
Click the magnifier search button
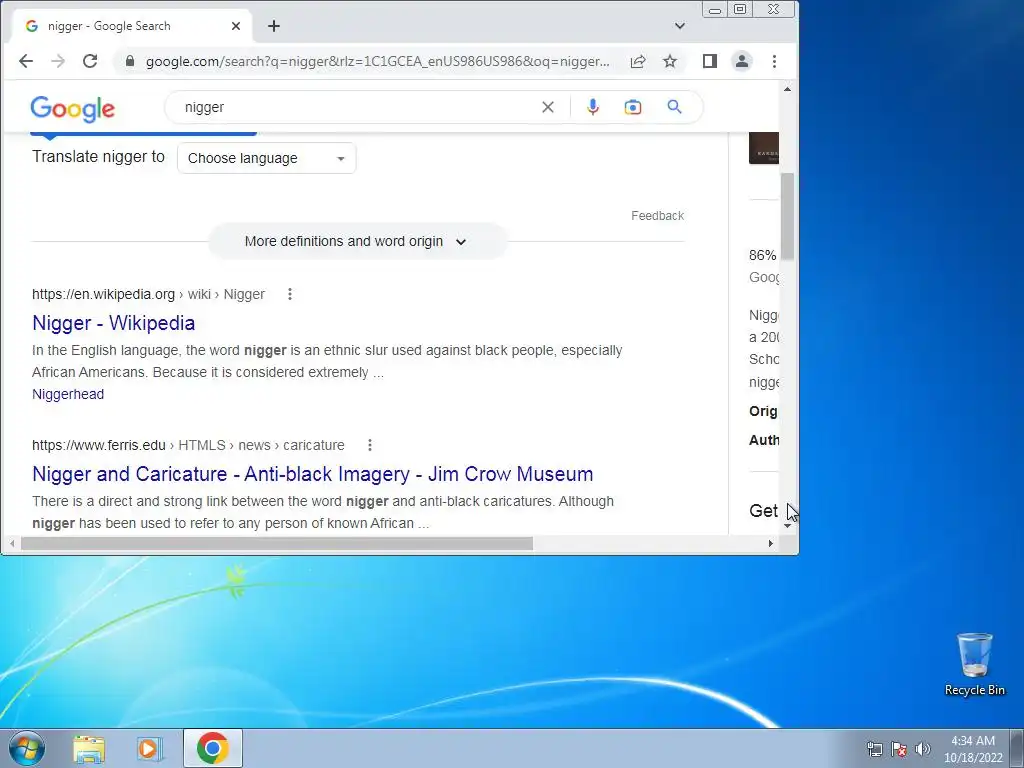(x=675, y=107)
